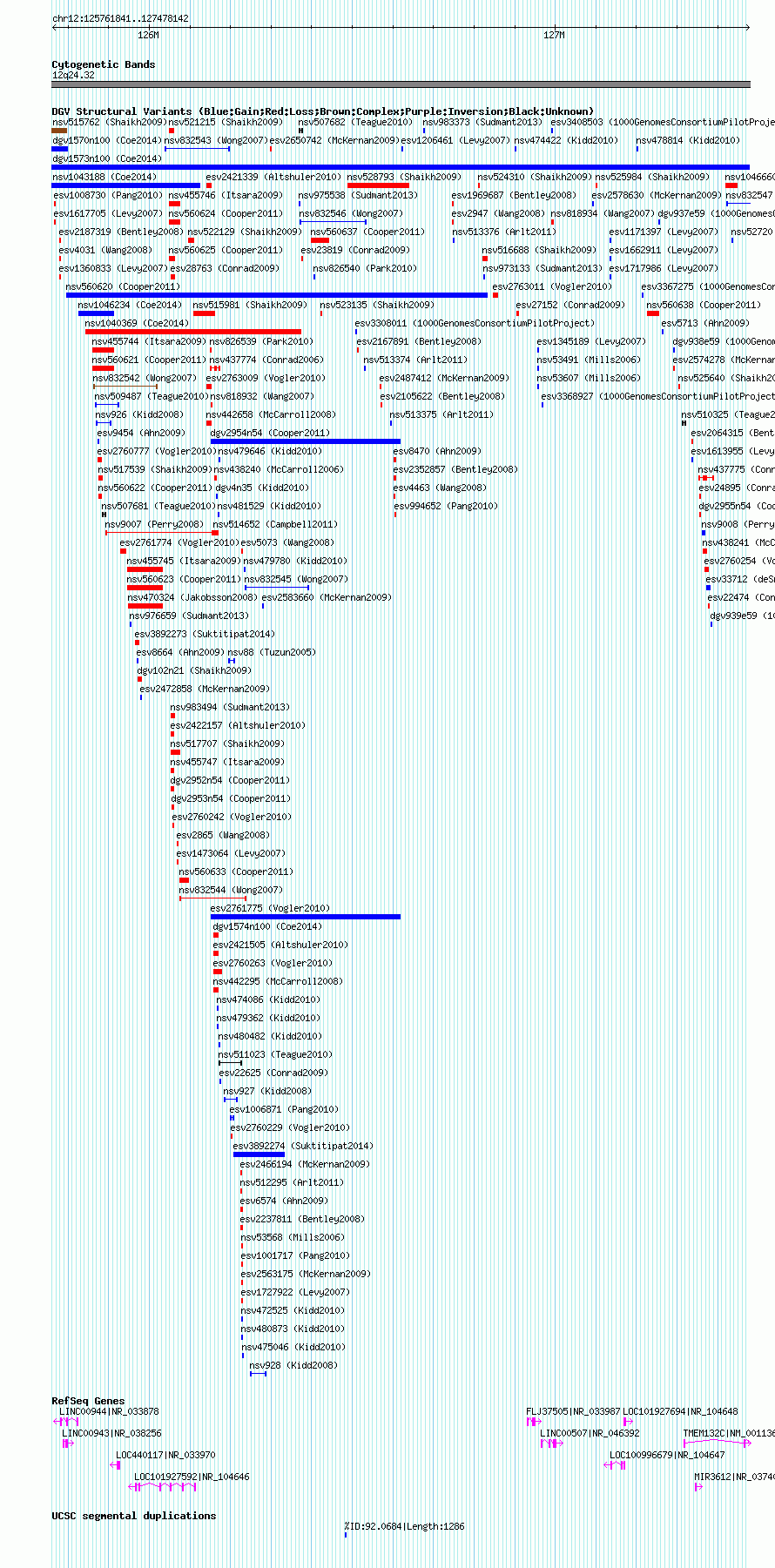
Task: Select the dgv102n21 (Shaikh2009) variant label
Action: [x=193, y=670]
